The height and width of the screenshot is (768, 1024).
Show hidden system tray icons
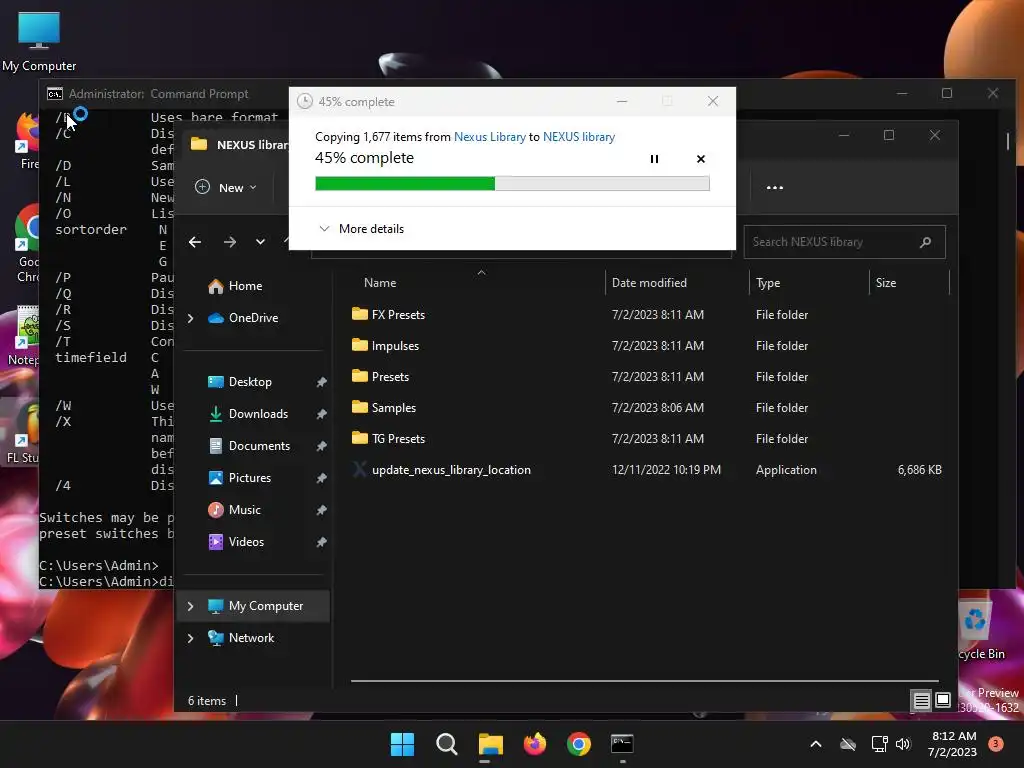click(816, 744)
